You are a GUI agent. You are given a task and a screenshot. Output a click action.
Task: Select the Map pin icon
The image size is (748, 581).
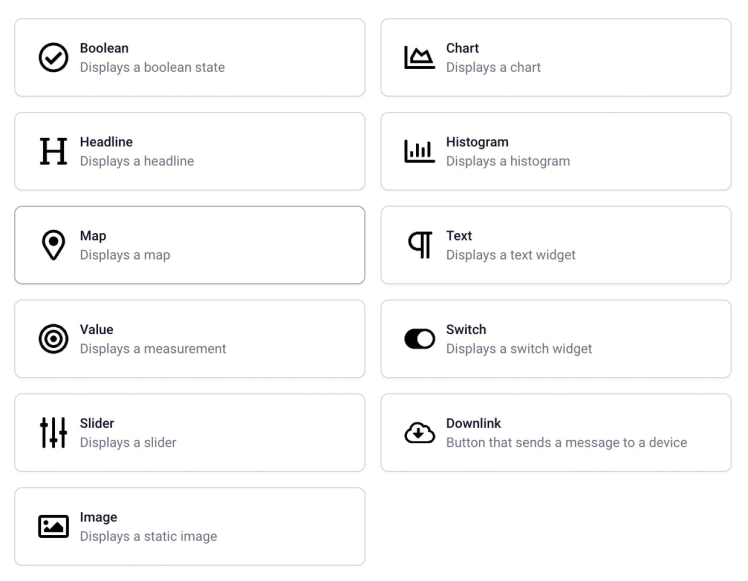point(52,246)
